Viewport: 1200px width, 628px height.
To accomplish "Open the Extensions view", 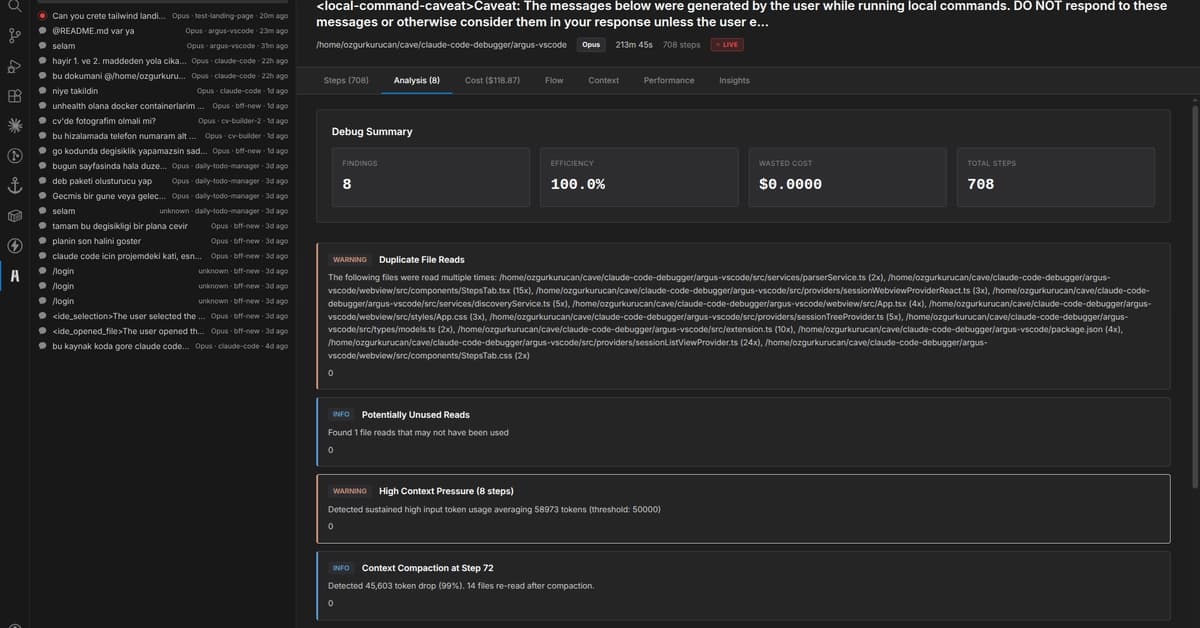I will (14, 96).
